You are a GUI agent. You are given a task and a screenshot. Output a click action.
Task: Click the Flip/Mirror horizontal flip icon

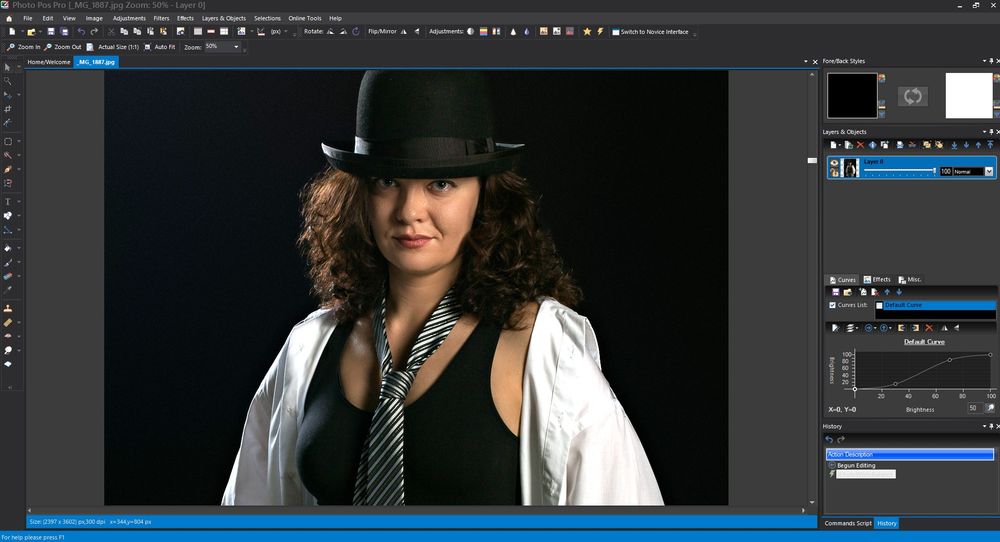[404, 31]
